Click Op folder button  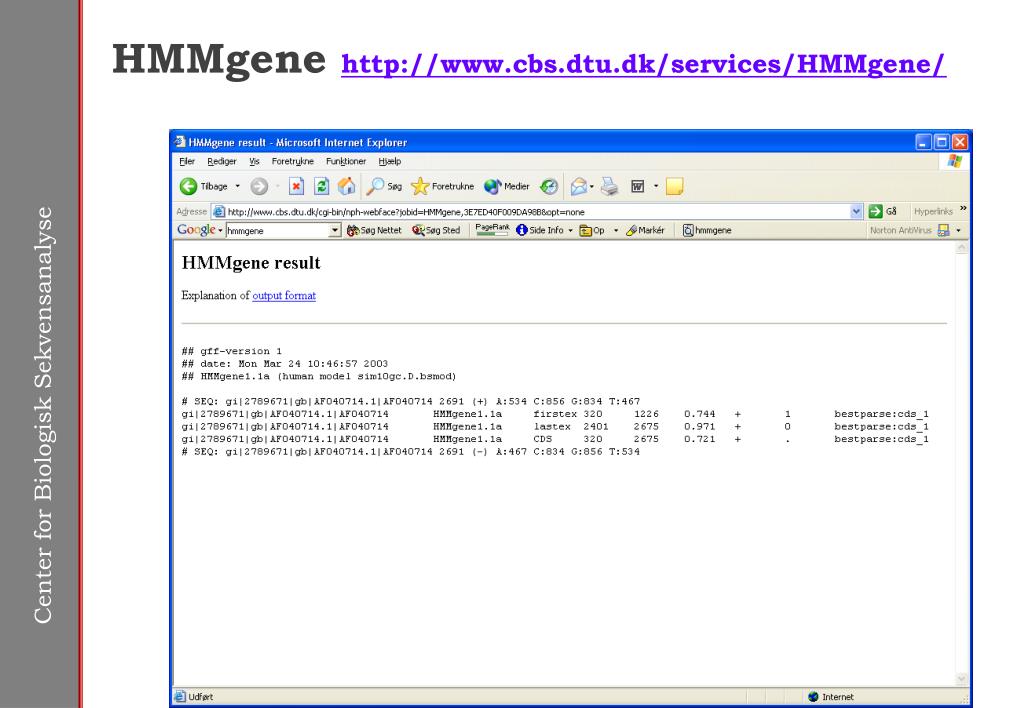[x=592, y=230]
